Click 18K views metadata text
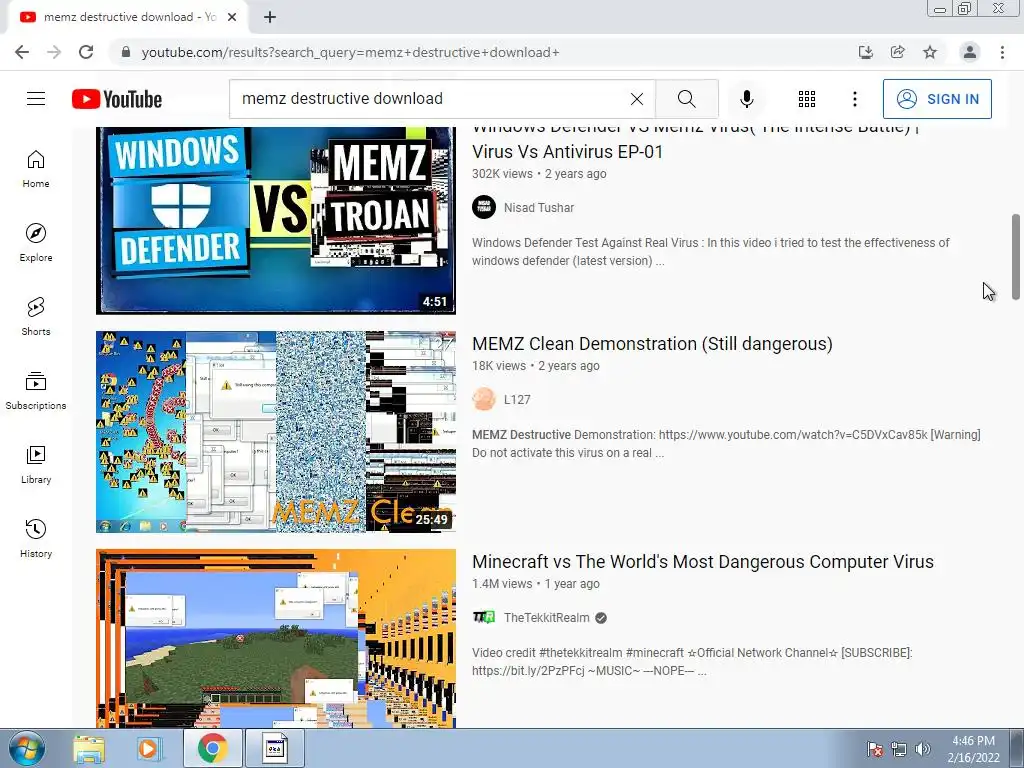 pos(499,366)
